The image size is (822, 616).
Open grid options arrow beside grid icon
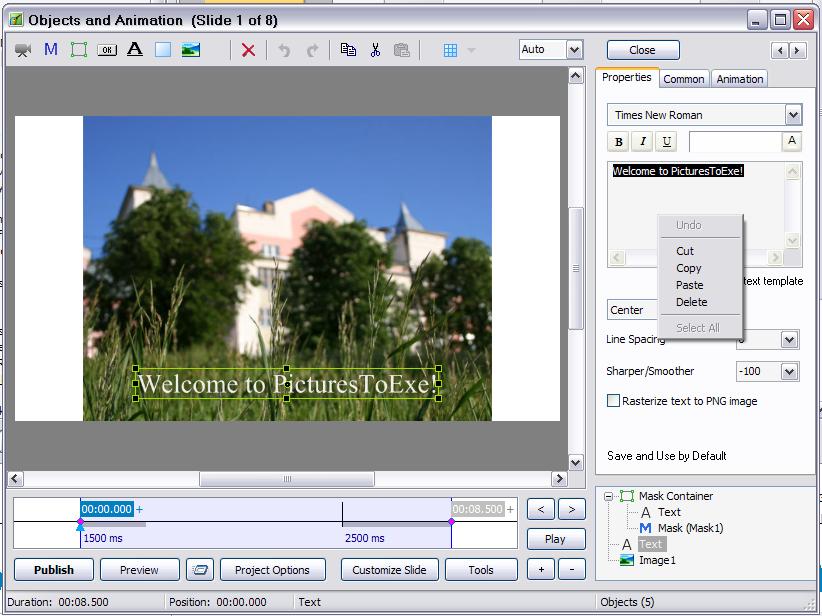(471, 50)
